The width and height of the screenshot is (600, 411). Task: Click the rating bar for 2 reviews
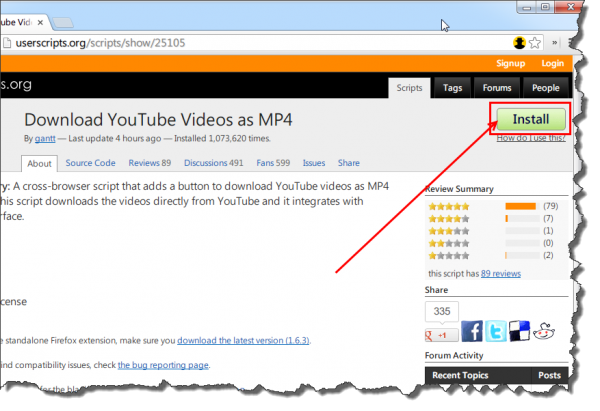click(522, 256)
